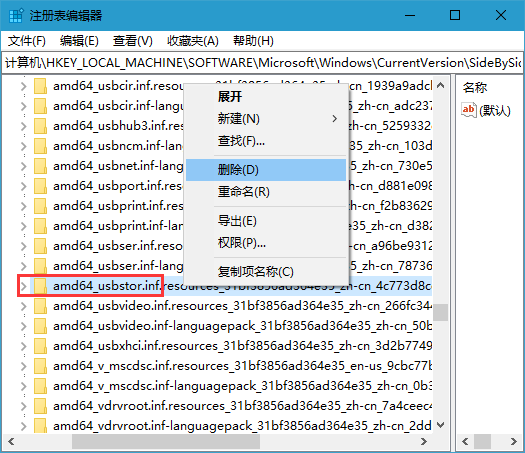
Task: Click folder icon of amd64_usbncm.inf-languagepack key
Action: coord(40,146)
